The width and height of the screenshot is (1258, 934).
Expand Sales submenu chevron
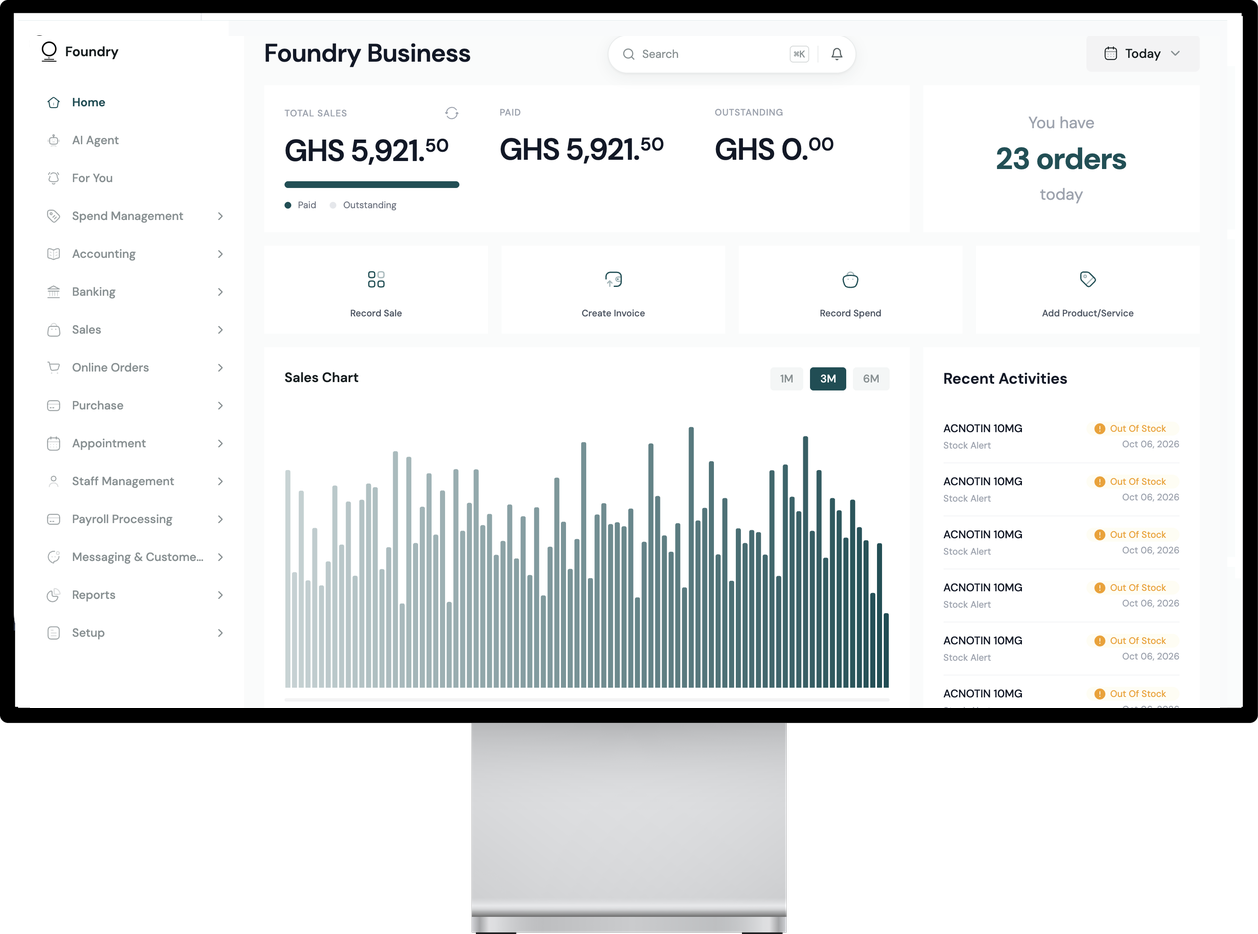[x=220, y=330]
